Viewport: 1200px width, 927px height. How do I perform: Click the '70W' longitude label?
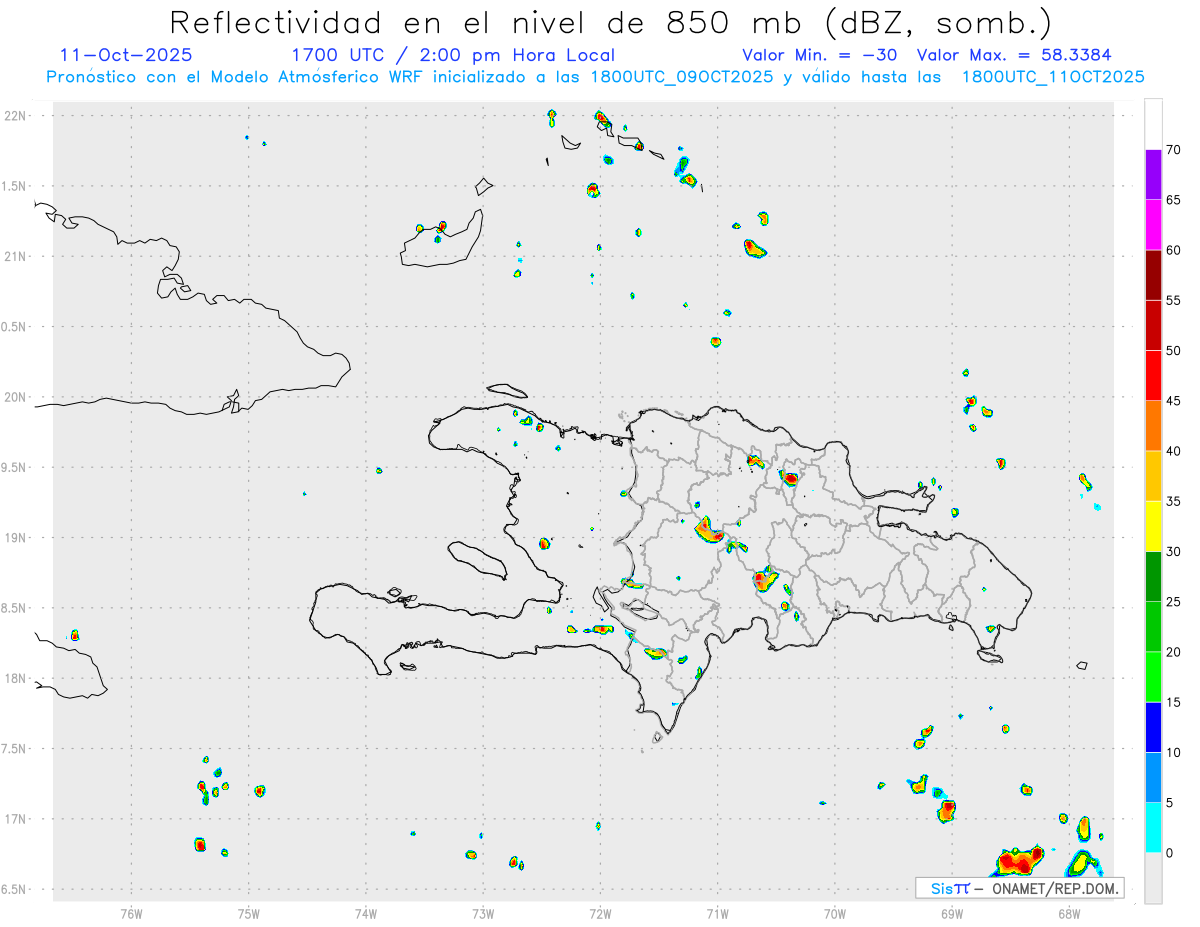point(835,913)
